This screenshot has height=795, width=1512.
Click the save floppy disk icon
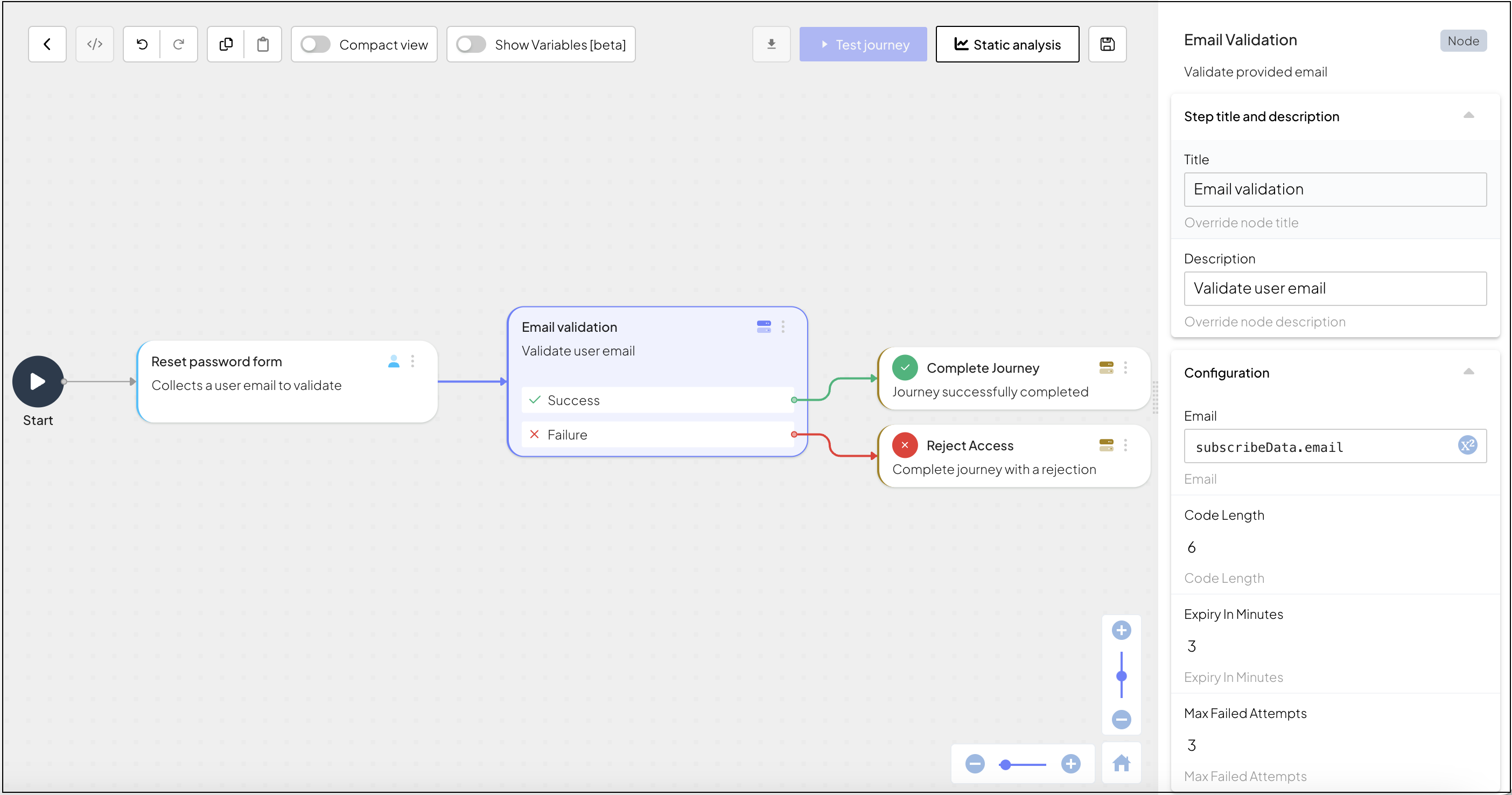[1107, 44]
